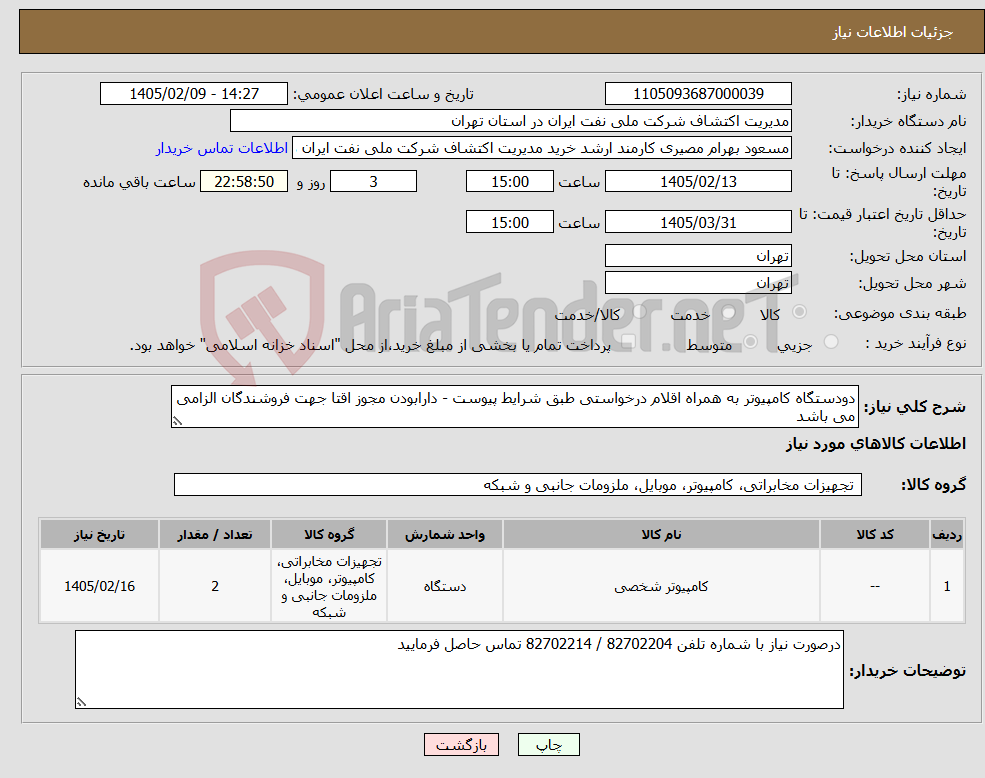The image size is (985, 778).
Task: Click the price validity time field 15:00
Action: click(509, 222)
